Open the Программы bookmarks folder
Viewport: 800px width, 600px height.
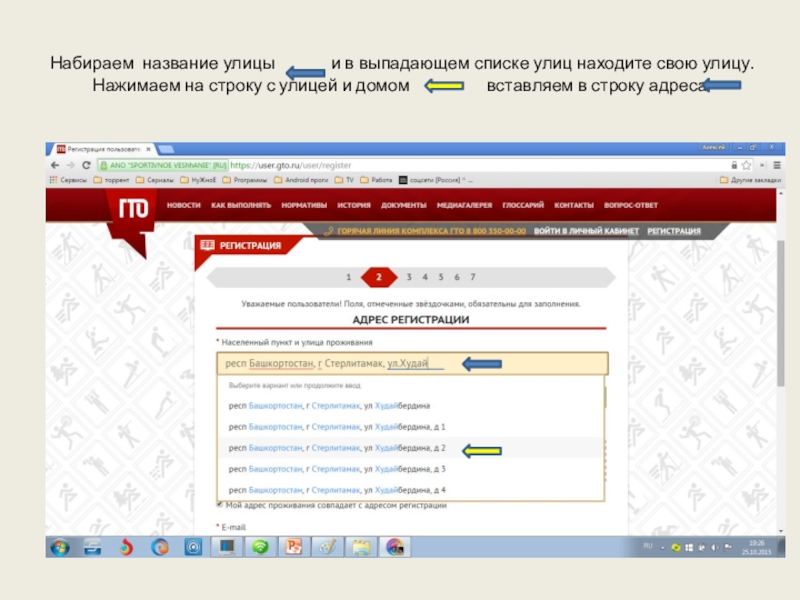244,180
